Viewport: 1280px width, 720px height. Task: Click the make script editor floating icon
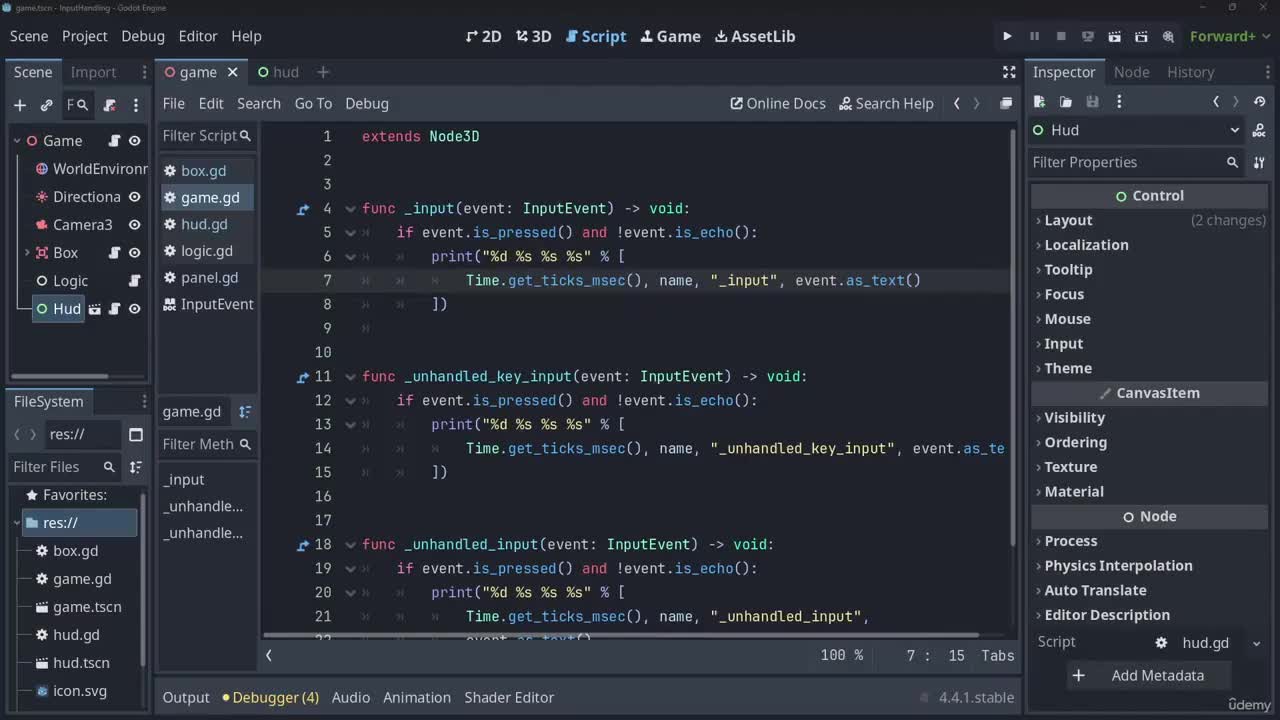click(1006, 103)
